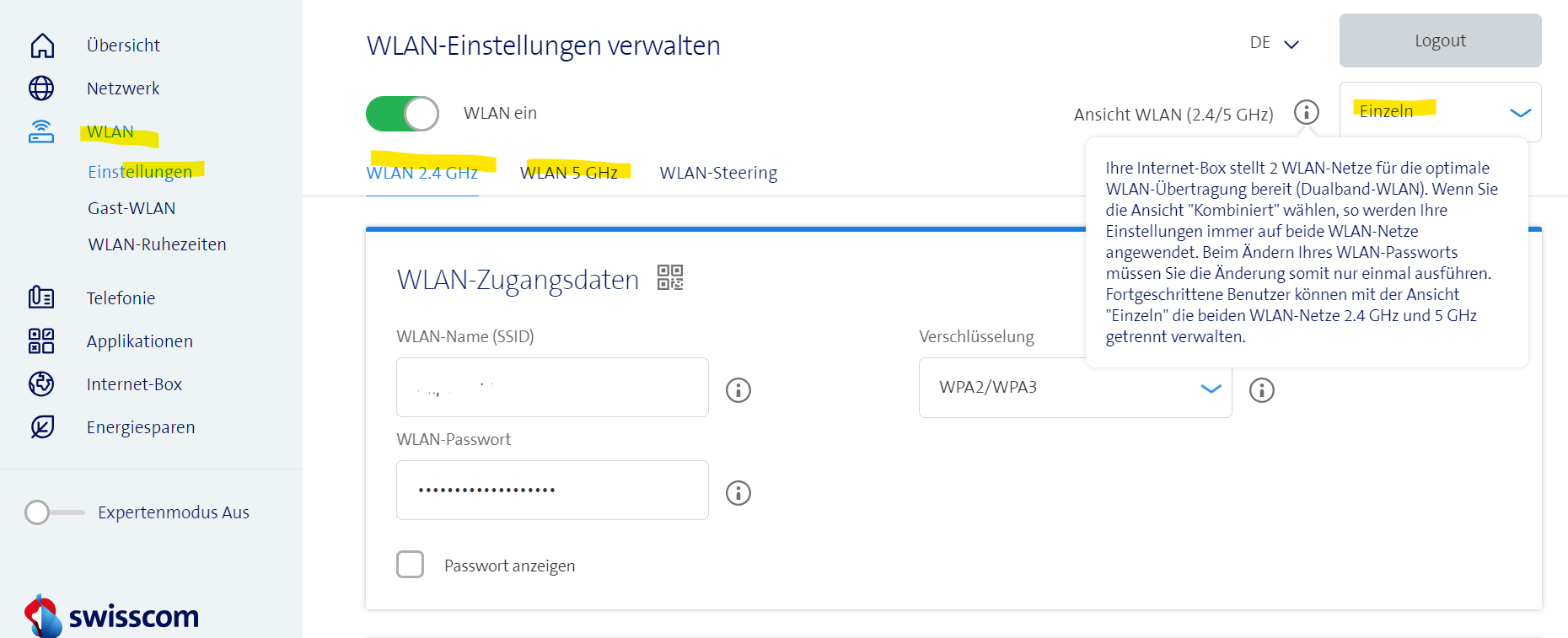Click the WLAN-Passwort input field

click(x=552, y=491)
